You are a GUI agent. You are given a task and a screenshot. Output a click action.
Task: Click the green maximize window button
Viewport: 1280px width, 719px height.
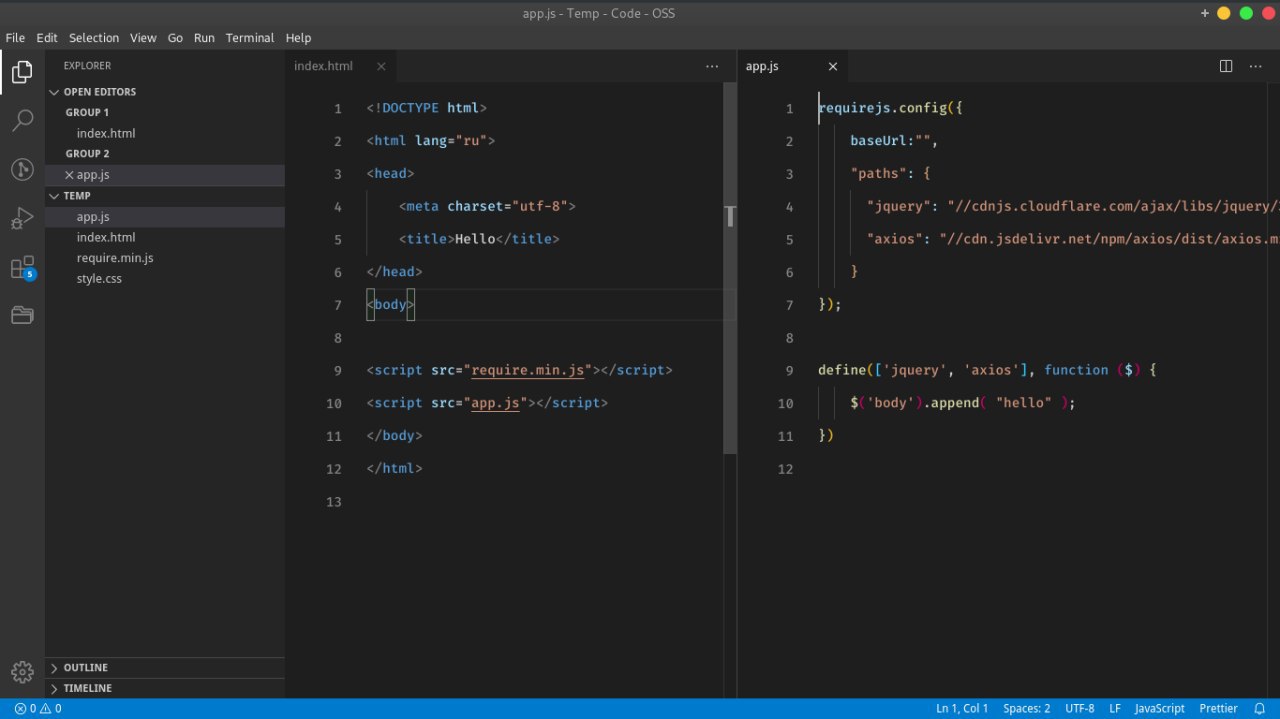(x=1246, y=13)
